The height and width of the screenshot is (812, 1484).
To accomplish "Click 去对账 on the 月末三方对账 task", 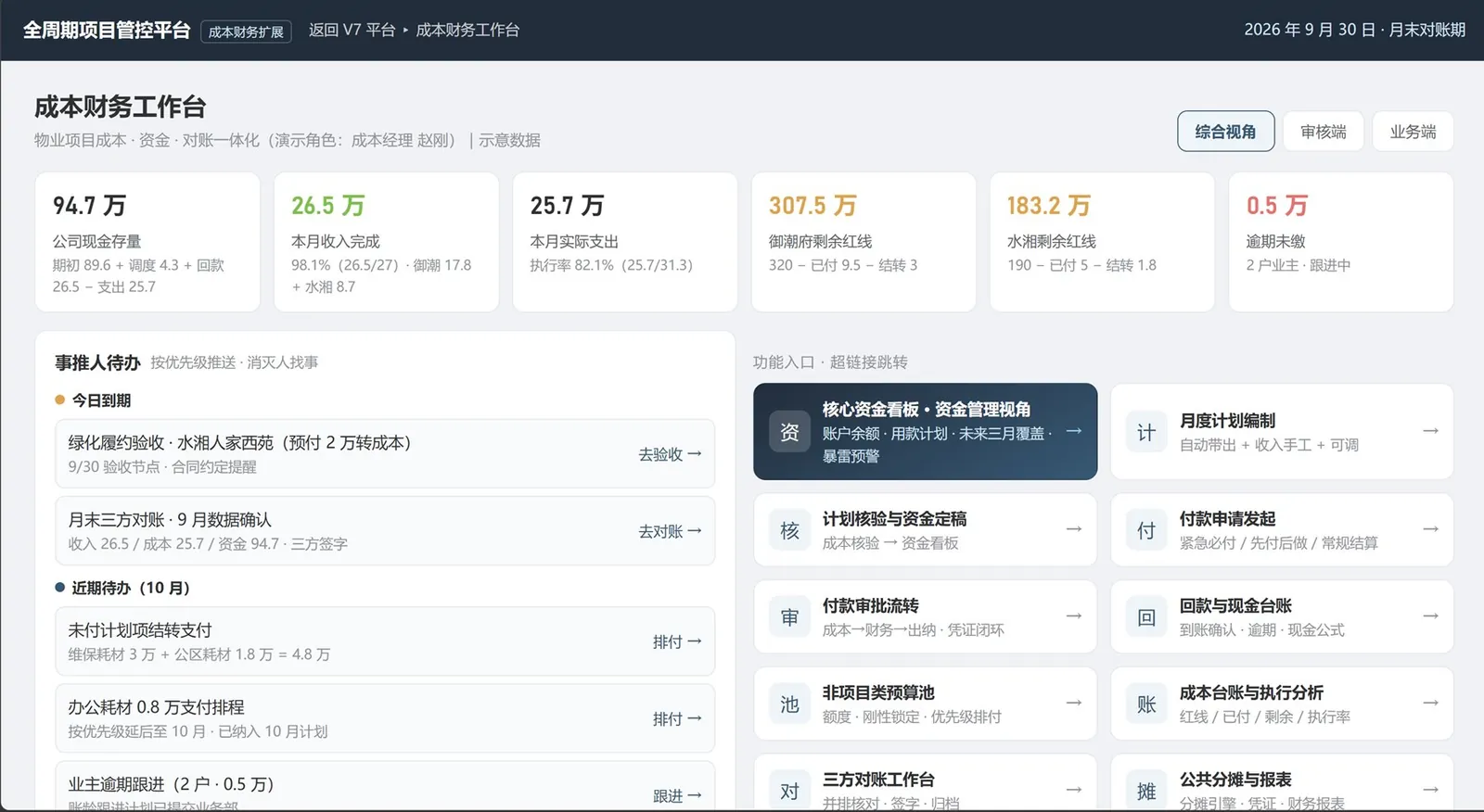I will (670, 531).
